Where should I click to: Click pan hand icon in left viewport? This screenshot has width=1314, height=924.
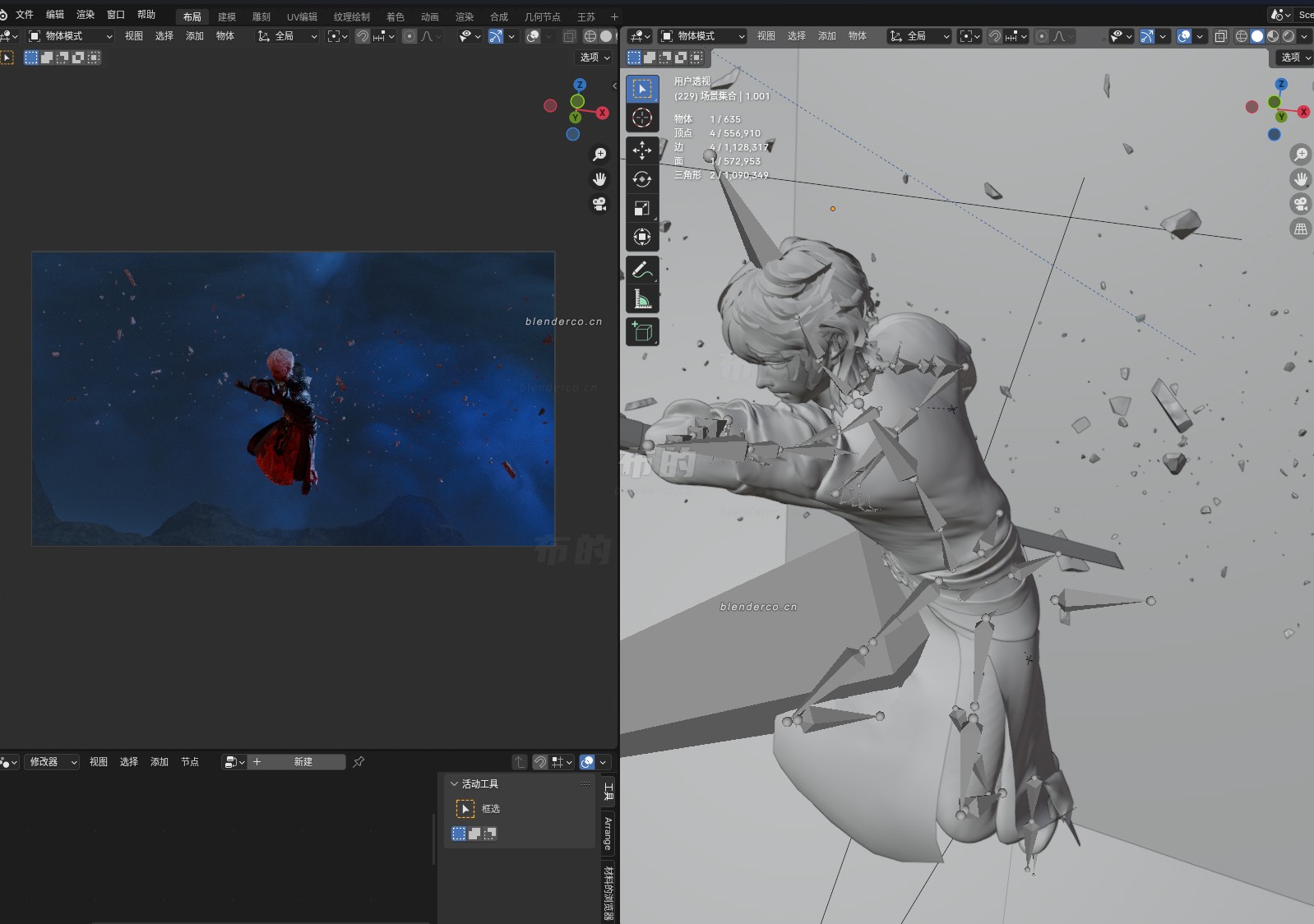599,179
